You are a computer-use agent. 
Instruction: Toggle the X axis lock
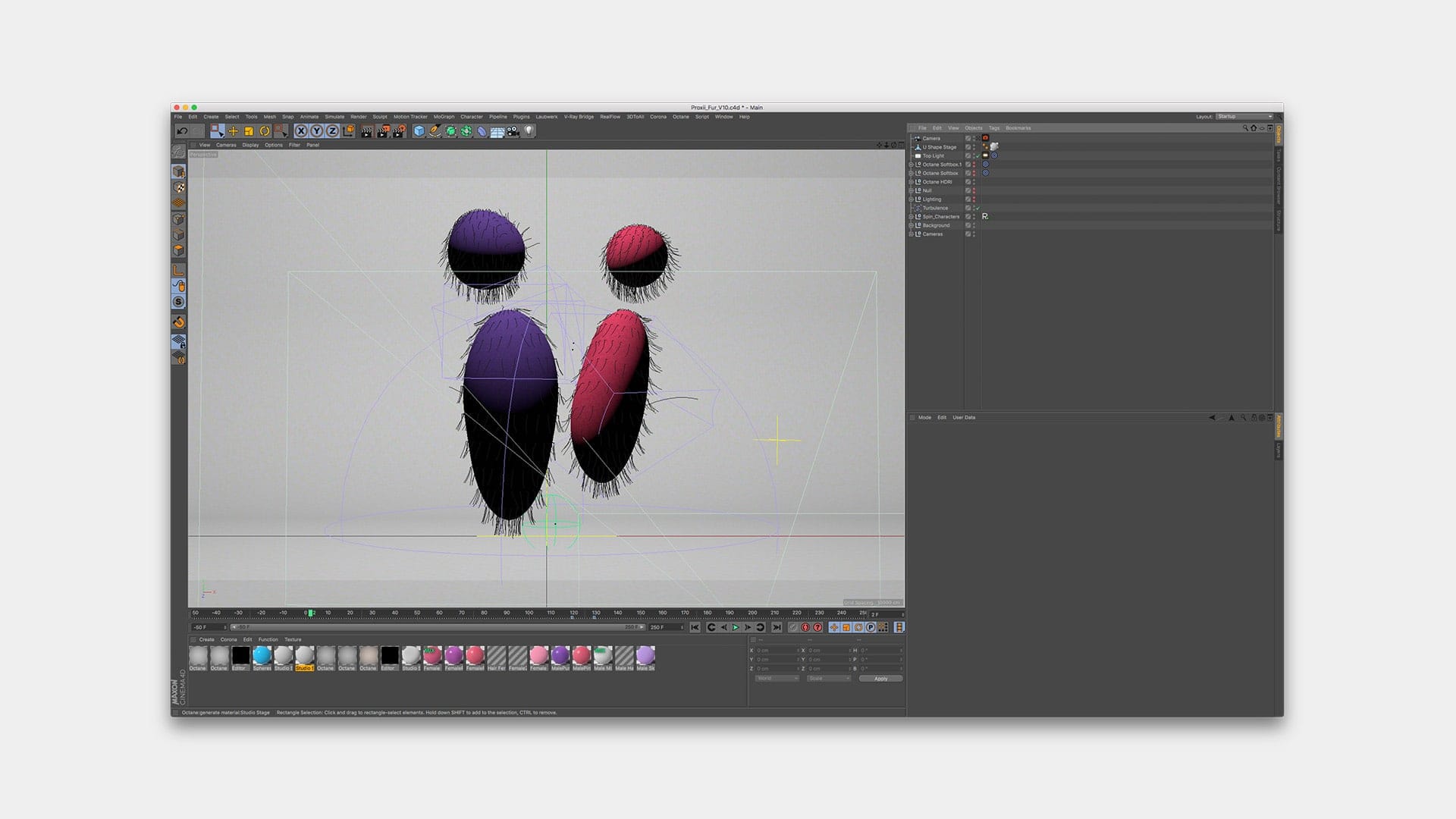301,131
